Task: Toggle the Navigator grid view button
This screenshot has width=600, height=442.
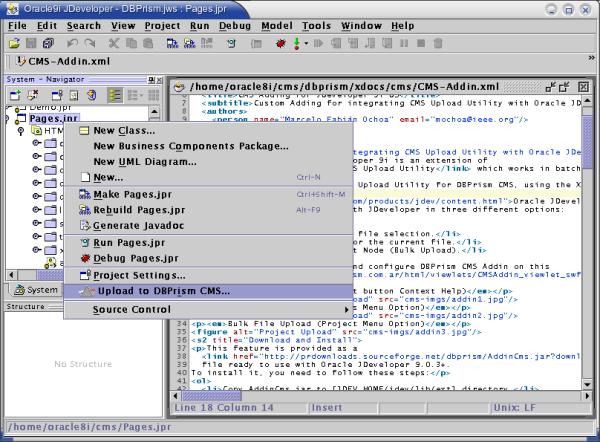Action: [154, 95]
